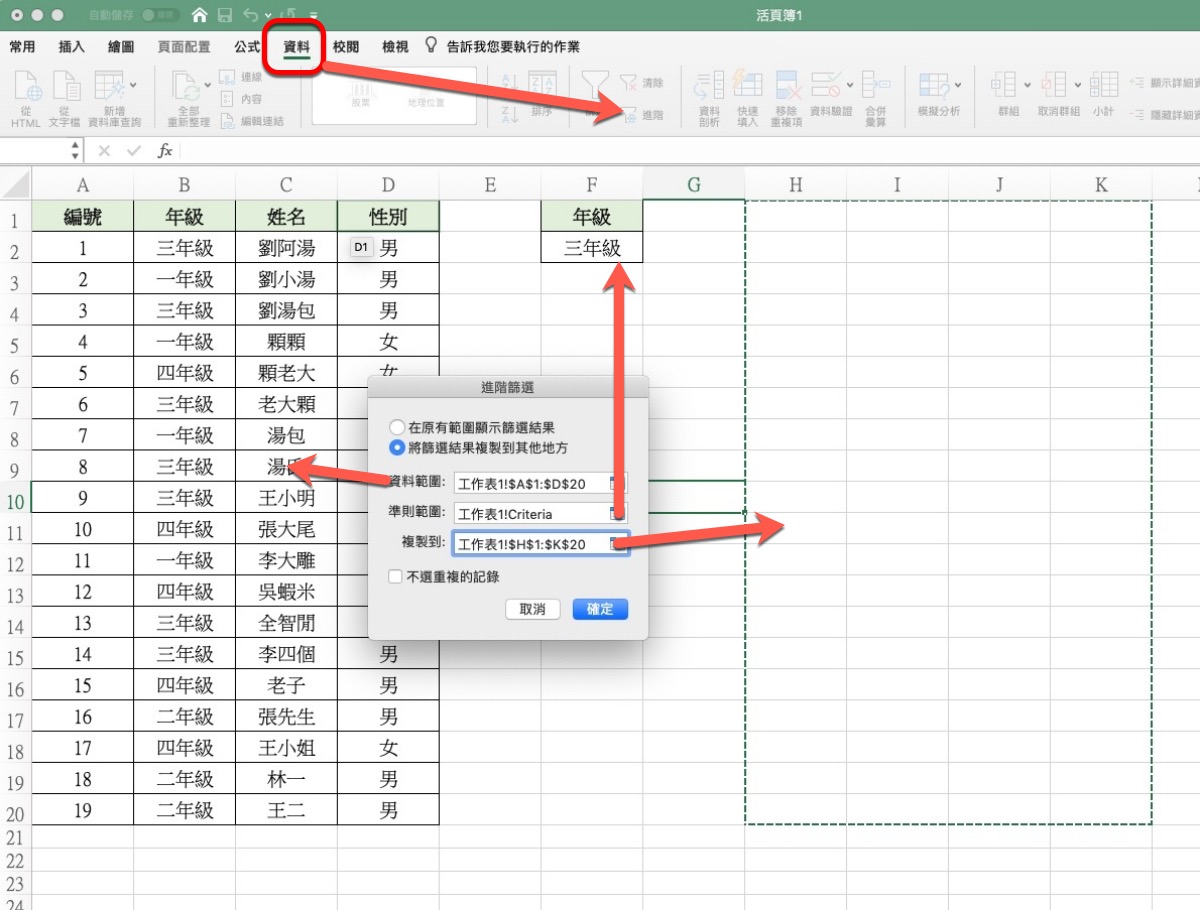Sort descending with the Z-A icon
Viewport: 1200px width, 910px height.
coord(510,114)
